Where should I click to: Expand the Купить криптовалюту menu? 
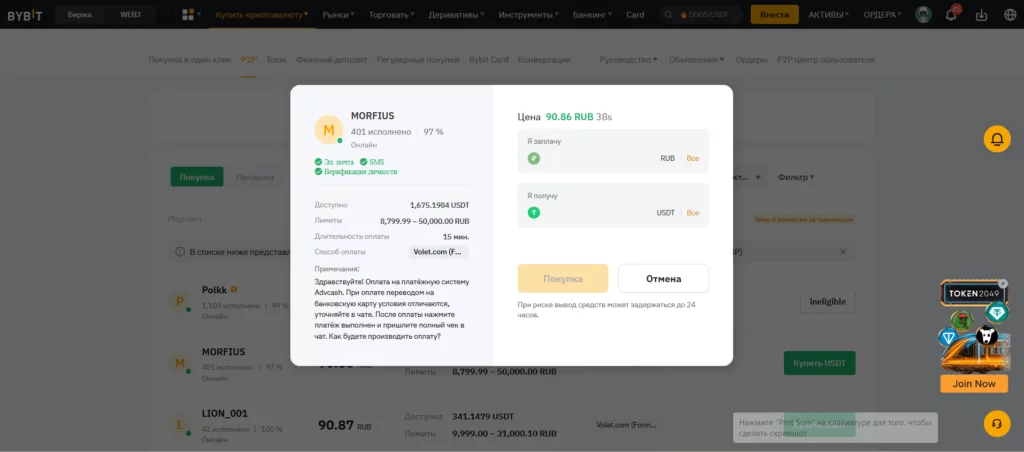coord(262,14)
